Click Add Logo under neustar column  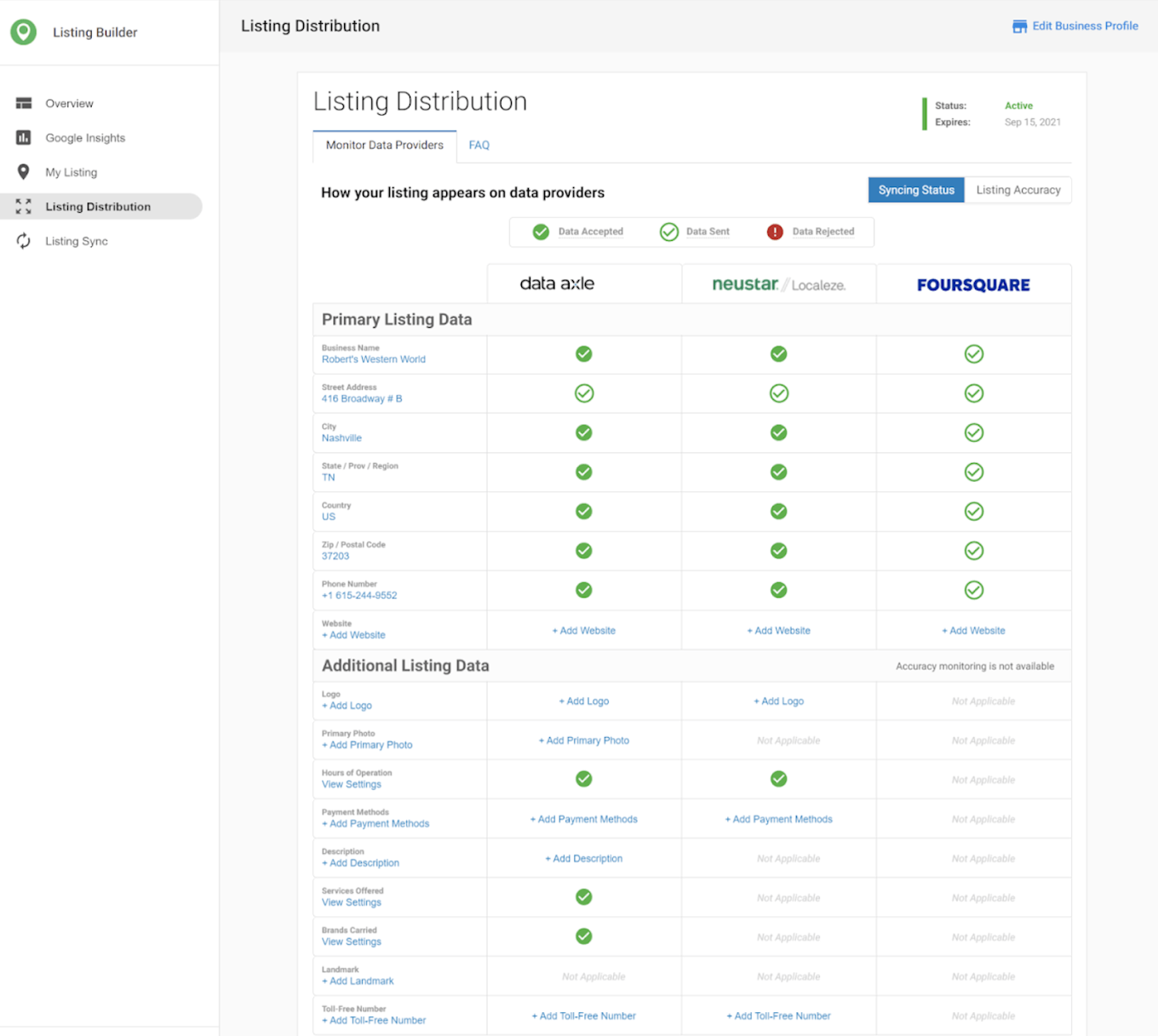click(779, 701)
